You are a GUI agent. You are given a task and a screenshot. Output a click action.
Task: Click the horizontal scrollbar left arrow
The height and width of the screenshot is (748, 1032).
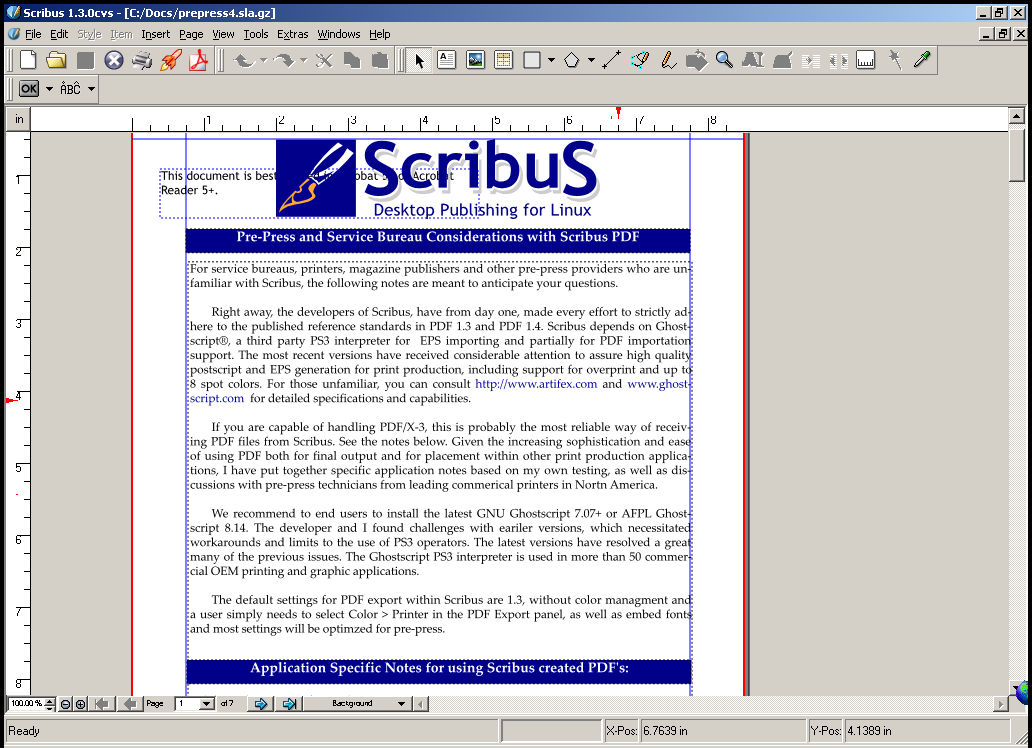click(421, 704)
